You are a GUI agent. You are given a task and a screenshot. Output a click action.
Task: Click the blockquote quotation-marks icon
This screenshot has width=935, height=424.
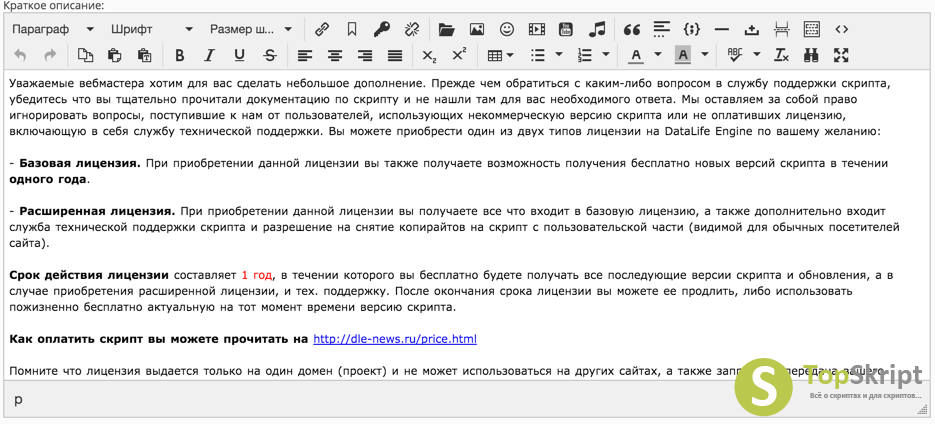point(631,29)
